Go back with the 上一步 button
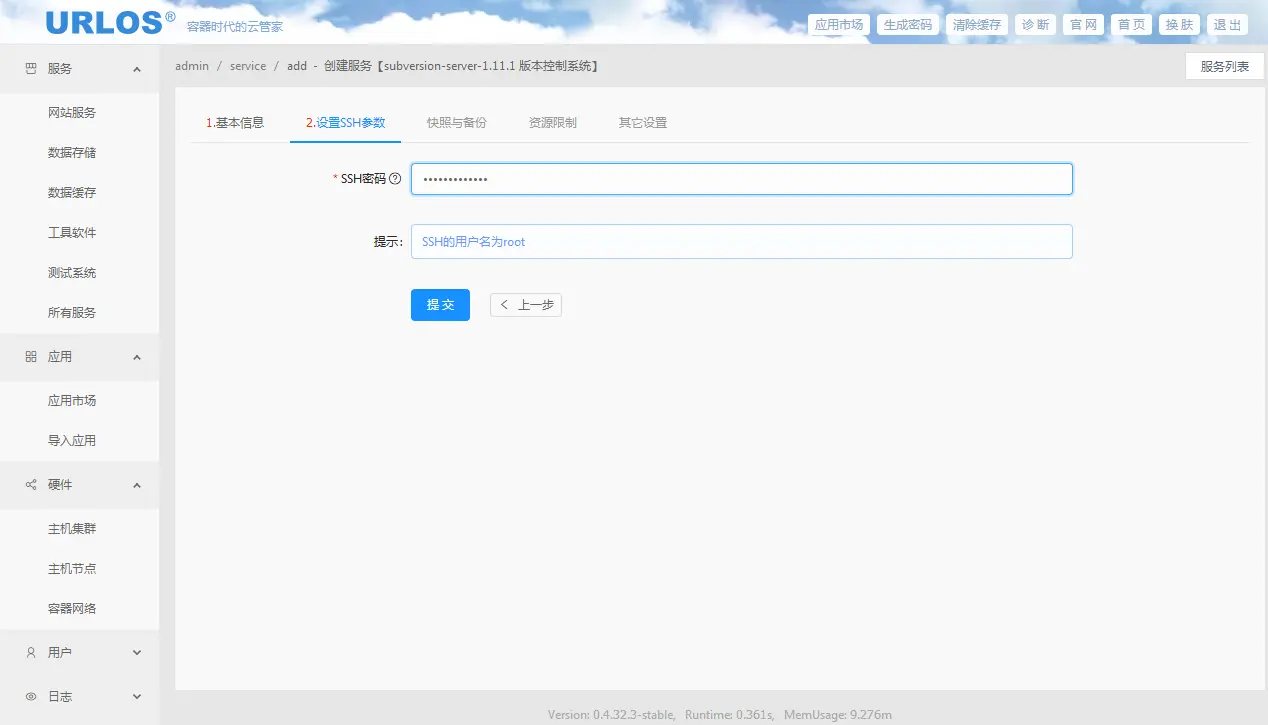 [x=526, y=305]
